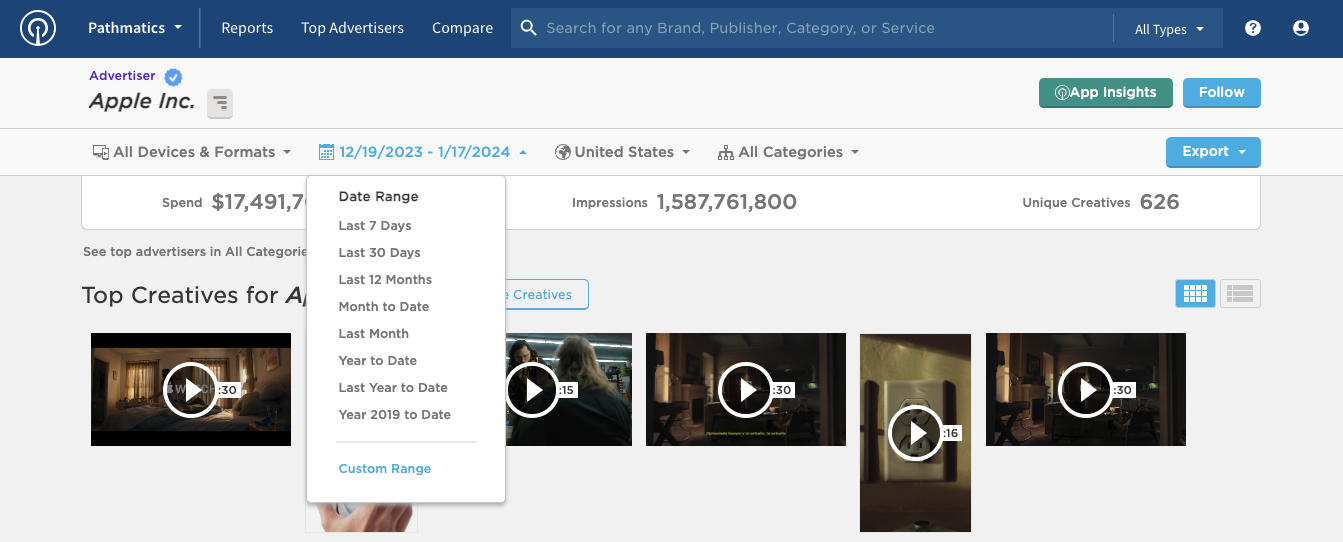This screenshot has height=542, width=1343.
Task: Expand the All Devices & Formats dropdown
Action: 192,152
